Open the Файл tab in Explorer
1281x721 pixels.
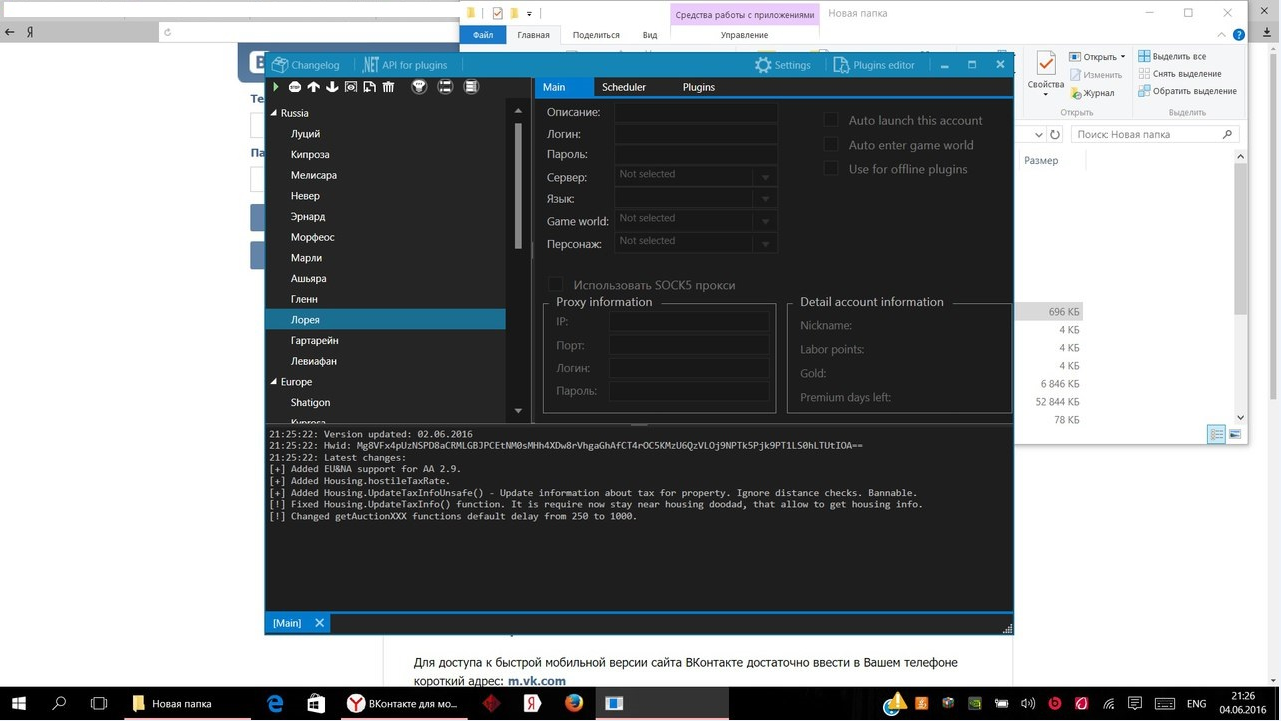coord(483,35)
